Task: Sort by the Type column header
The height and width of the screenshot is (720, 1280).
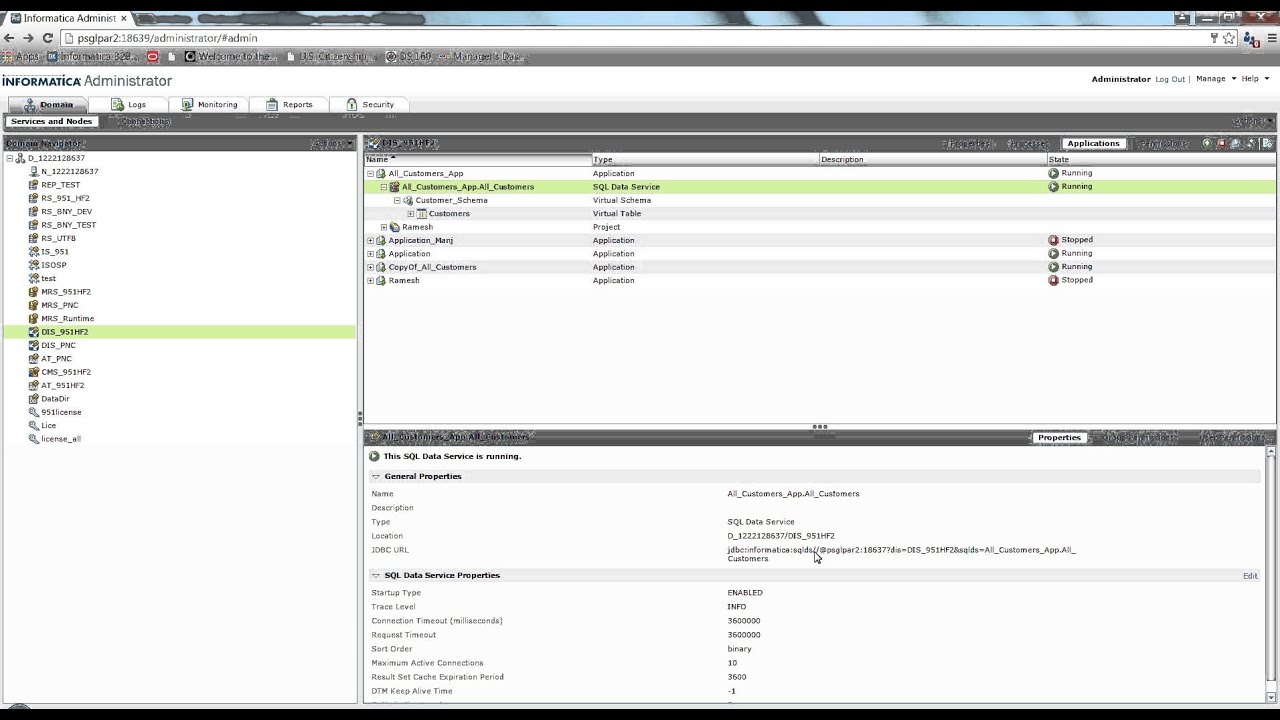Action: pos(705,159)
